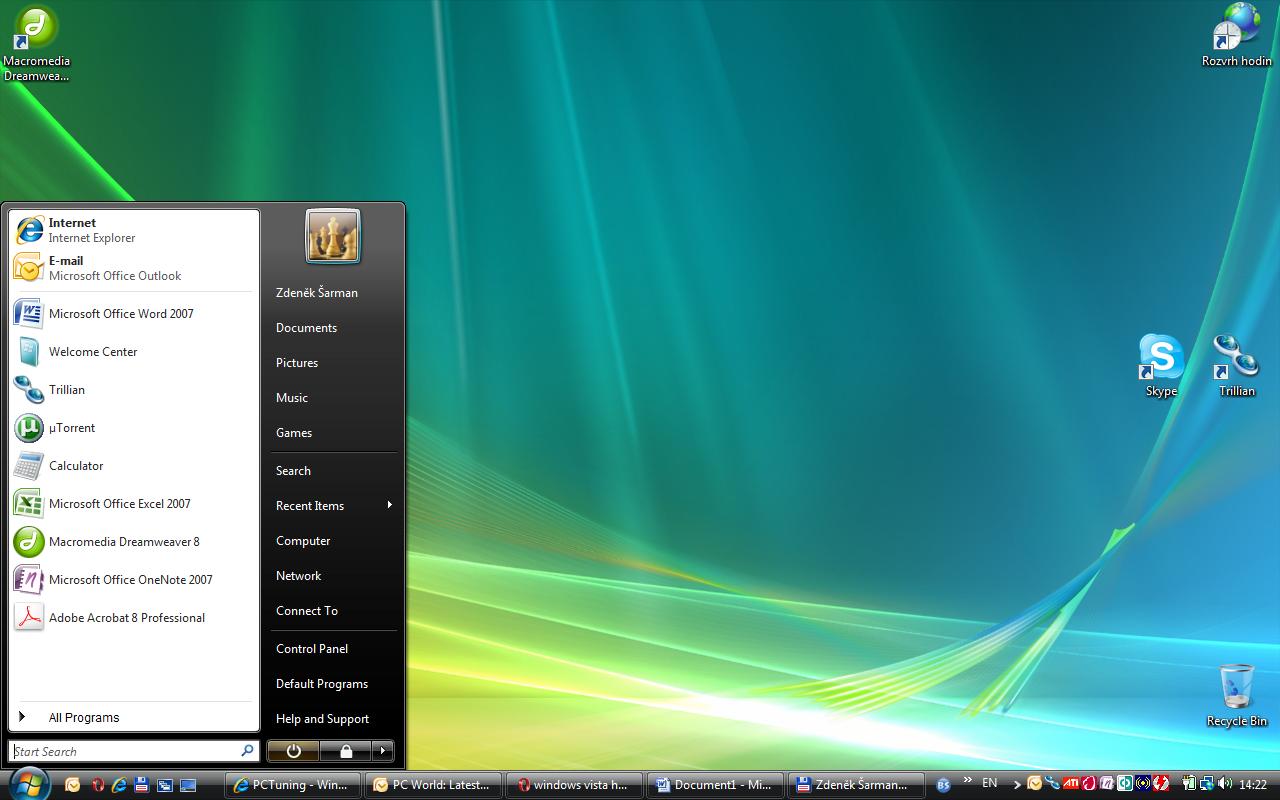Click the battery power tray icon
The image size is (1280, 800).
(x=1189, y=783)
